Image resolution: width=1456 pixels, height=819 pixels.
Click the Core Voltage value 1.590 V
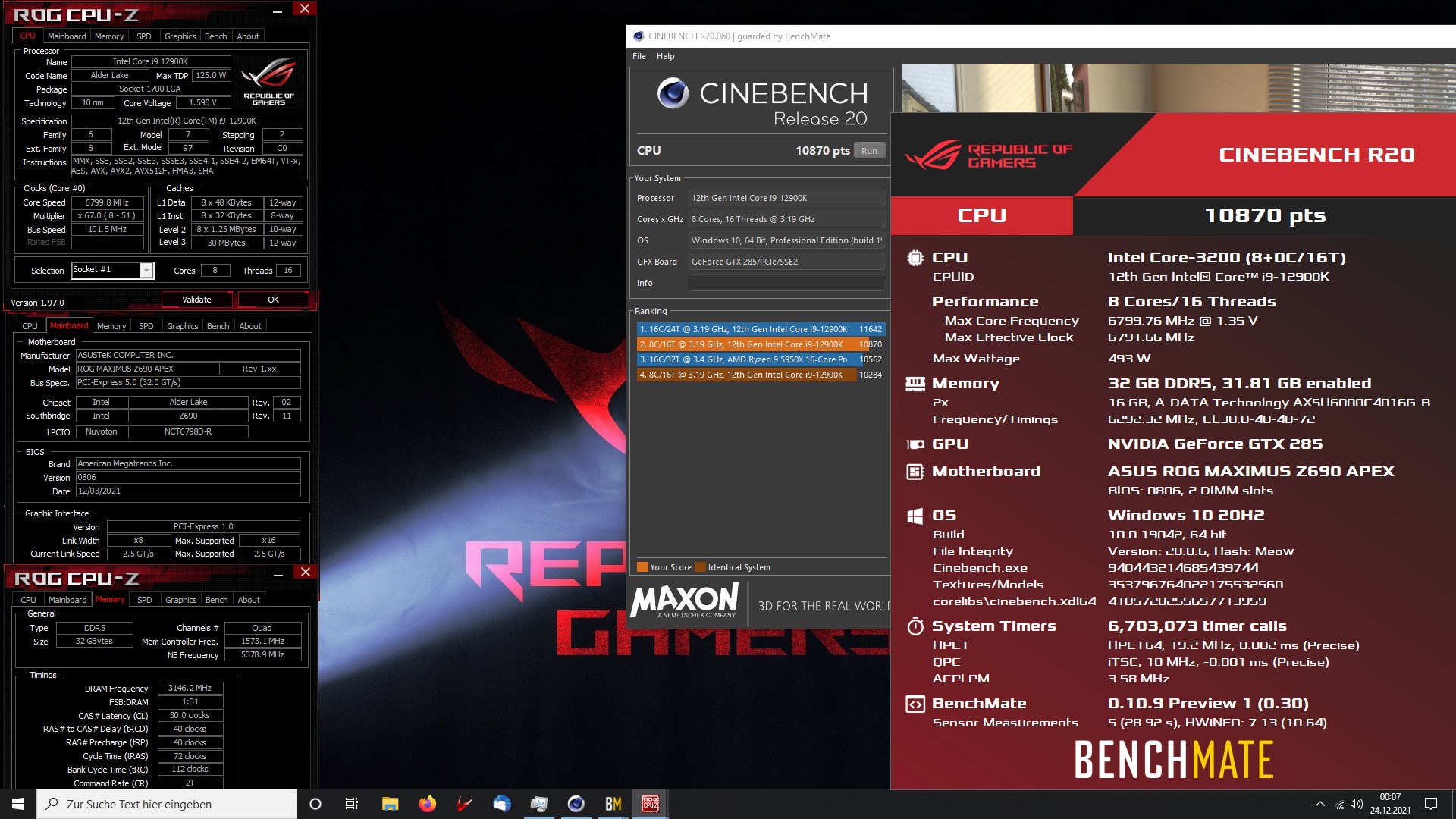click(202, 102)
